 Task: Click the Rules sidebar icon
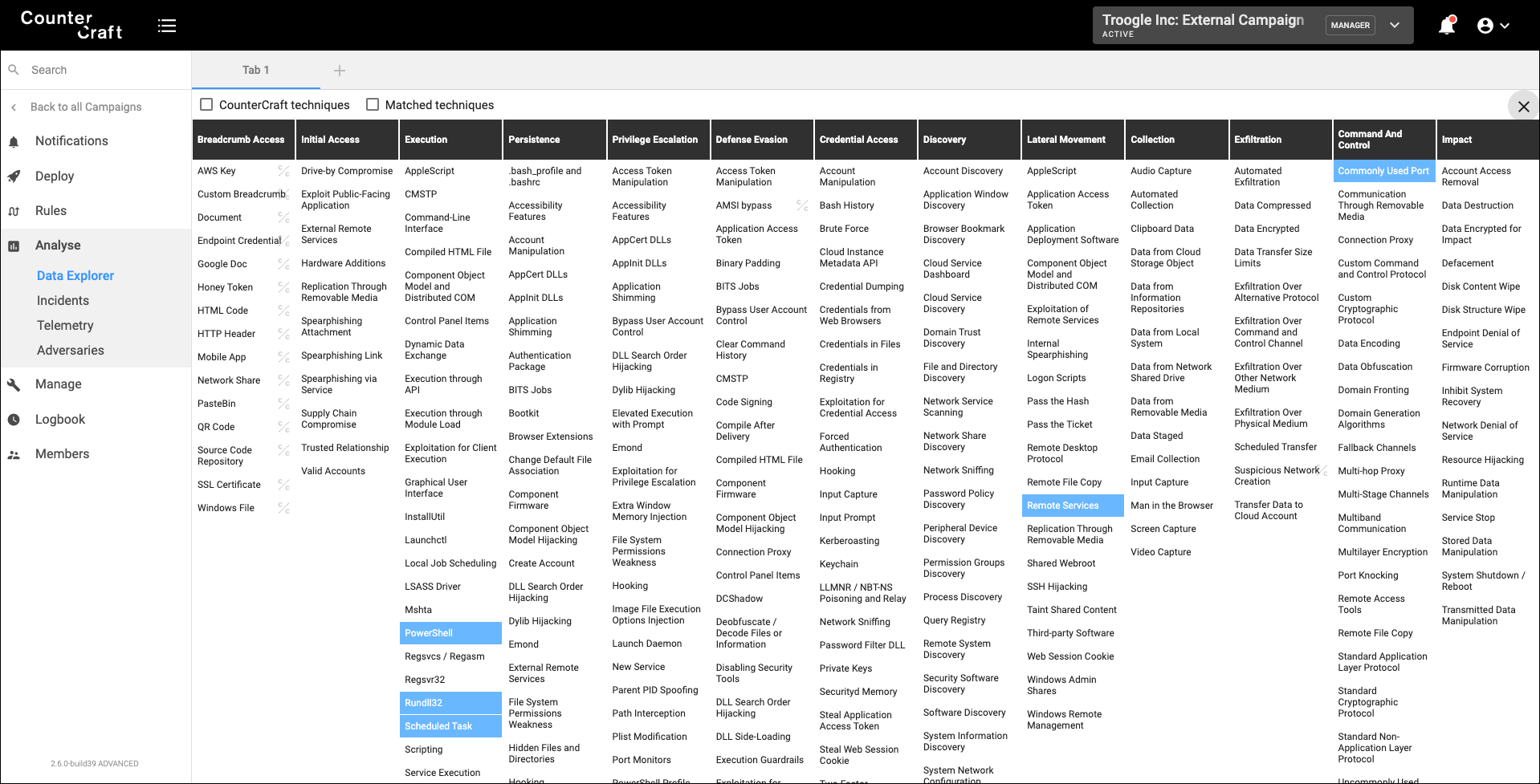coord(14,212)
